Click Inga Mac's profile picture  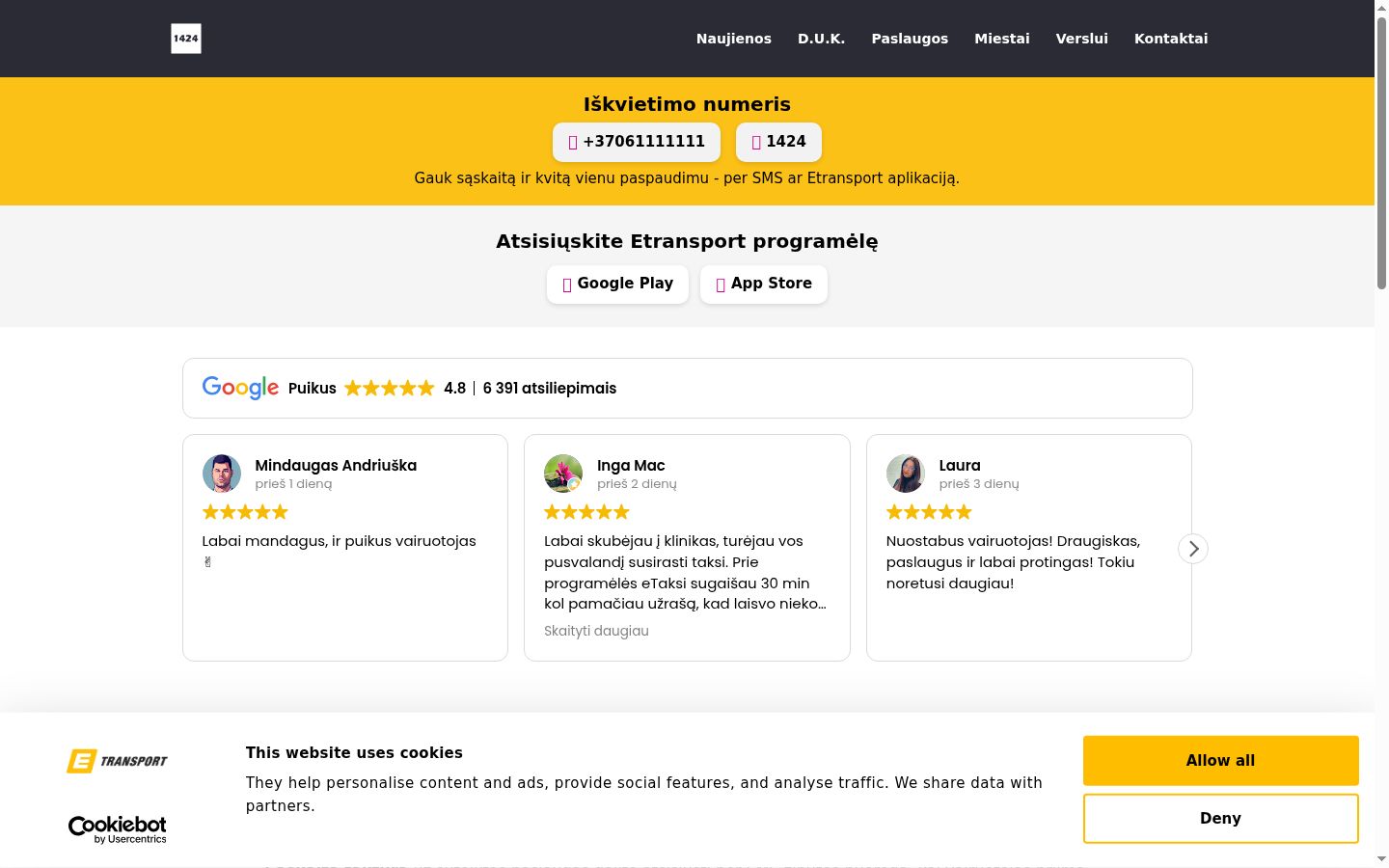click(x=563, y=474)
